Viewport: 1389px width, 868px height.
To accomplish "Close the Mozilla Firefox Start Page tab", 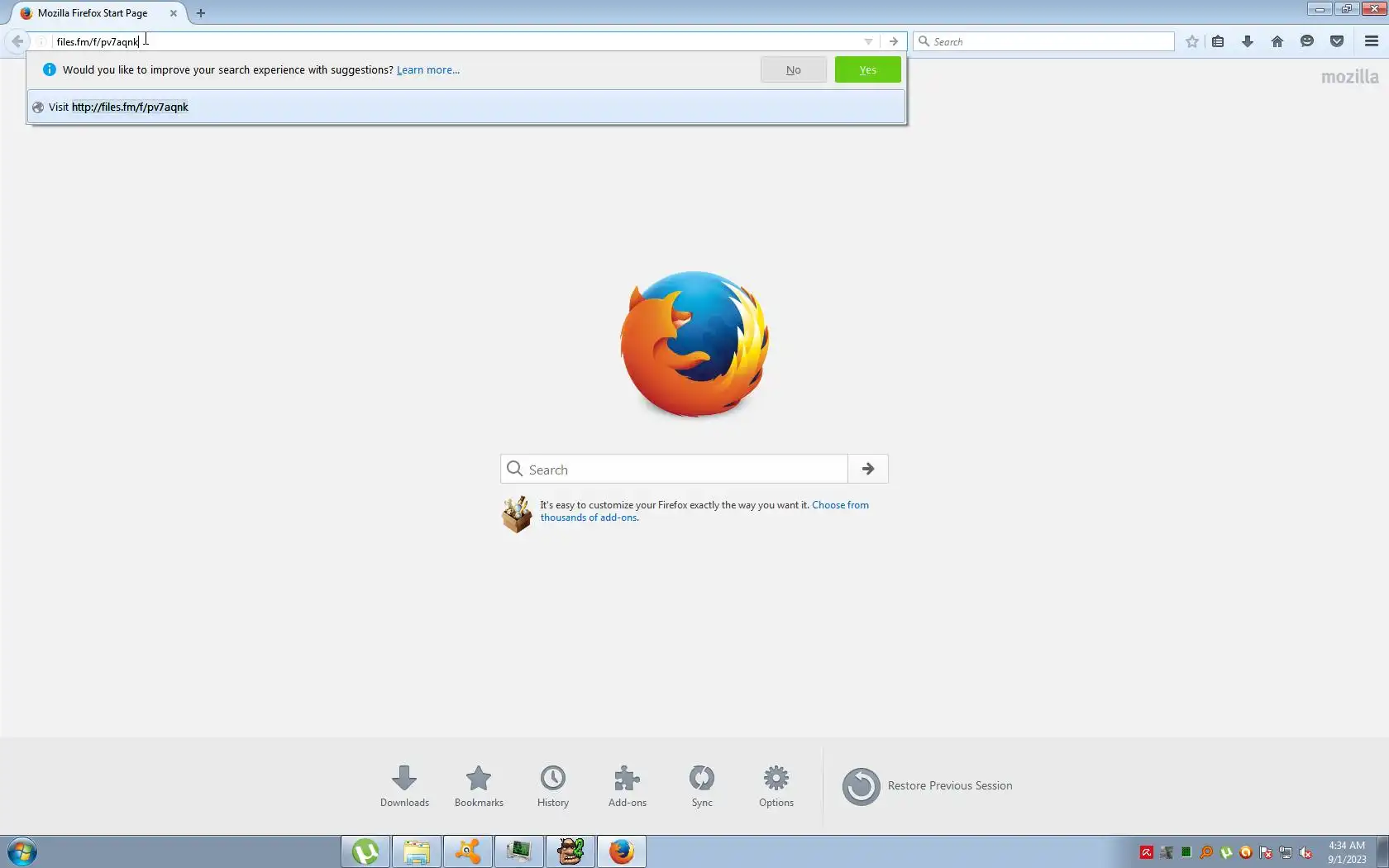I will coord(174,13).
